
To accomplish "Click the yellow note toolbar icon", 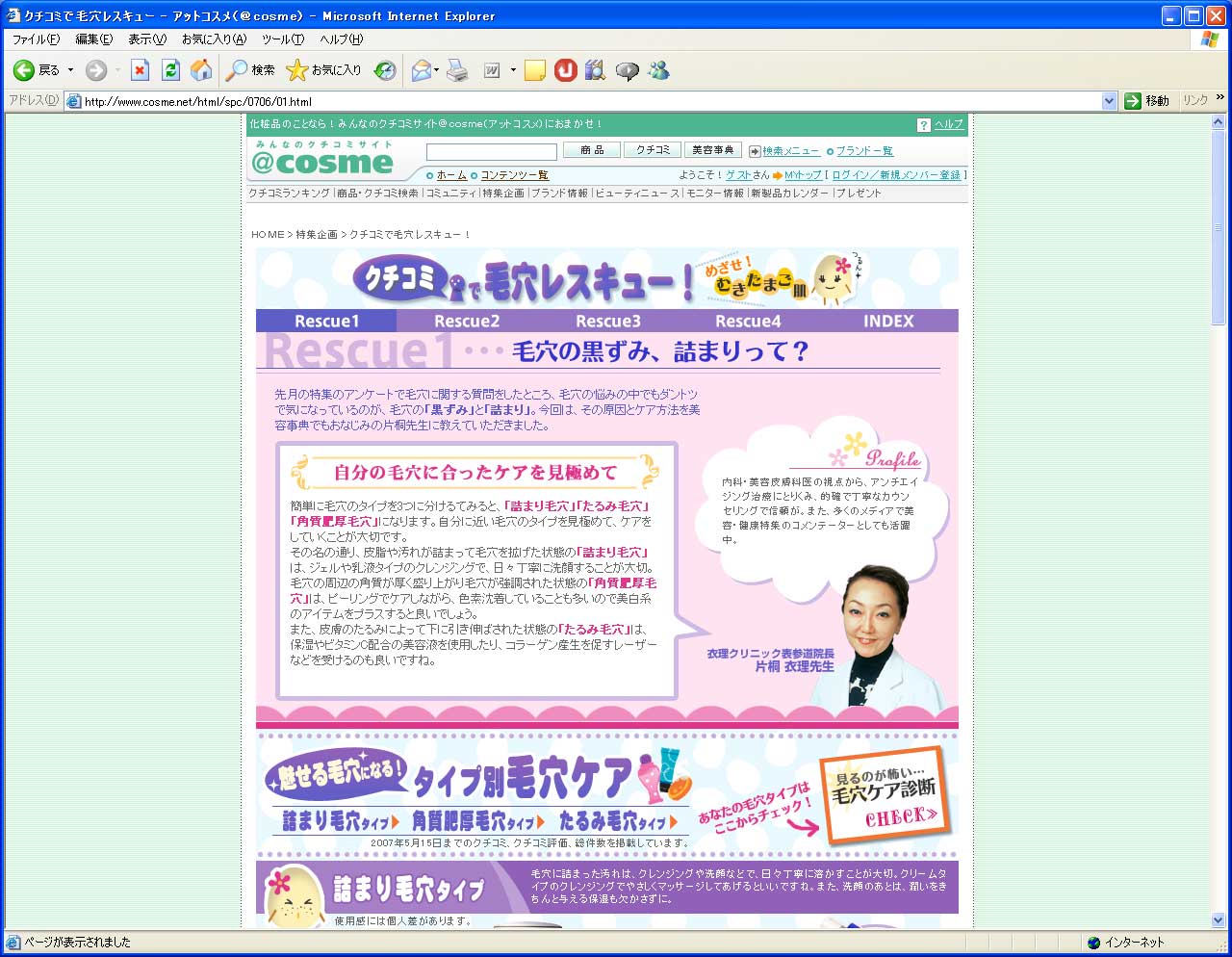I will click(535, 70).
